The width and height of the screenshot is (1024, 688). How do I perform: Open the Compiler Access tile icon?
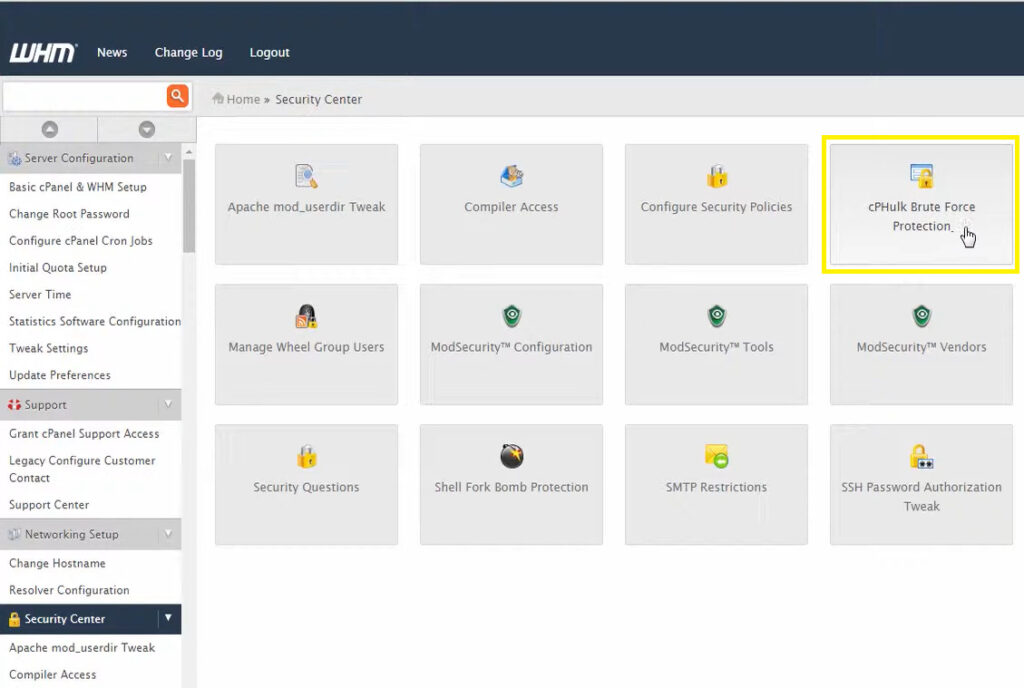[x=511, y=177]
